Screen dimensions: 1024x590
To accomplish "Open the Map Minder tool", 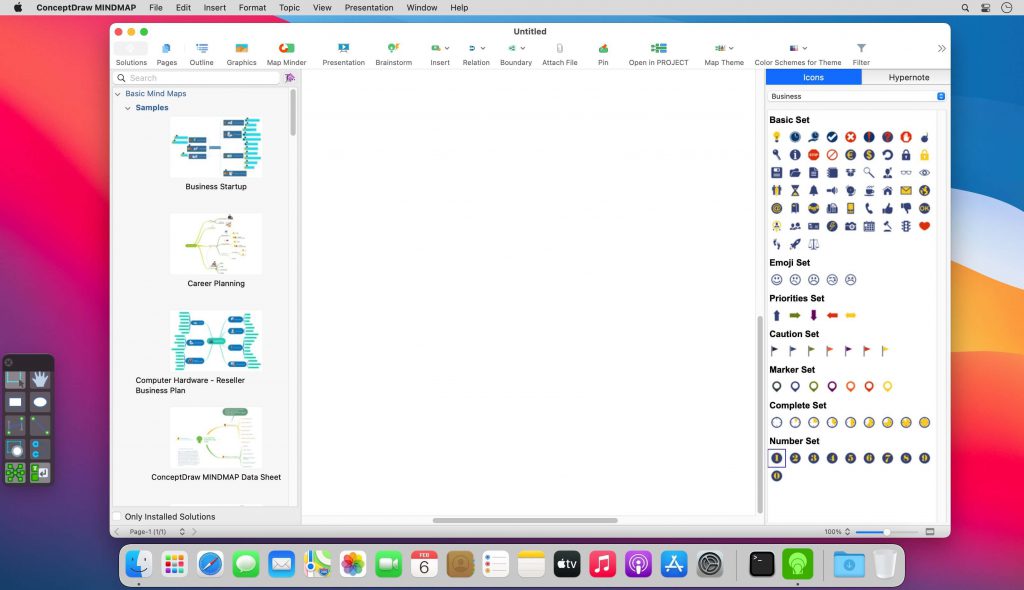I will tap(286, 50).
